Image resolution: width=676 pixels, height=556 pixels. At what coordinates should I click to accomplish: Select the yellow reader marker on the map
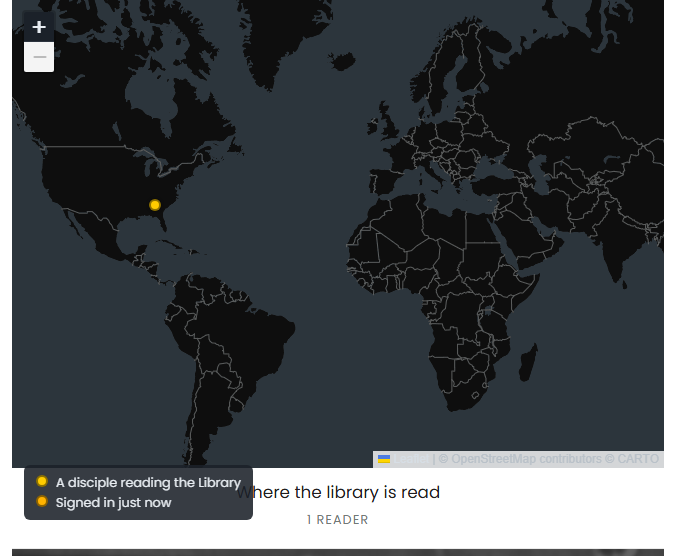click(155, 205)
